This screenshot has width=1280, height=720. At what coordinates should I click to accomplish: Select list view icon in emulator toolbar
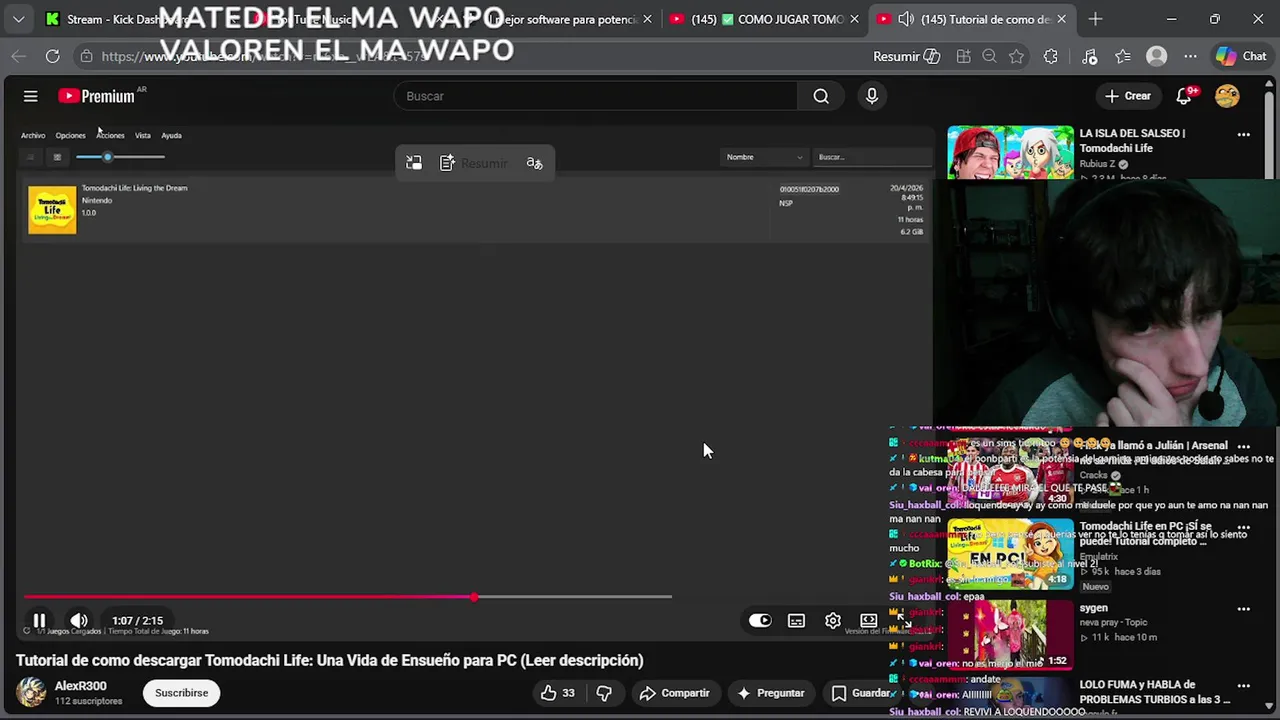pyautogui.click(x=30, y=157)
